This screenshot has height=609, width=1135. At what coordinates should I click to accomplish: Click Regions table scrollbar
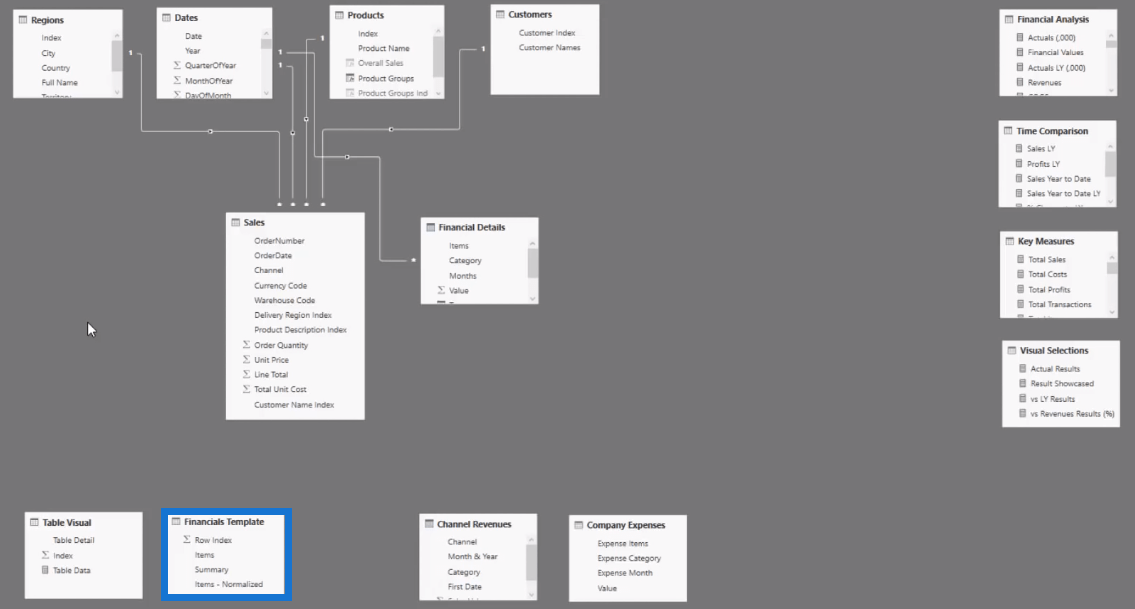click(117, 56)
